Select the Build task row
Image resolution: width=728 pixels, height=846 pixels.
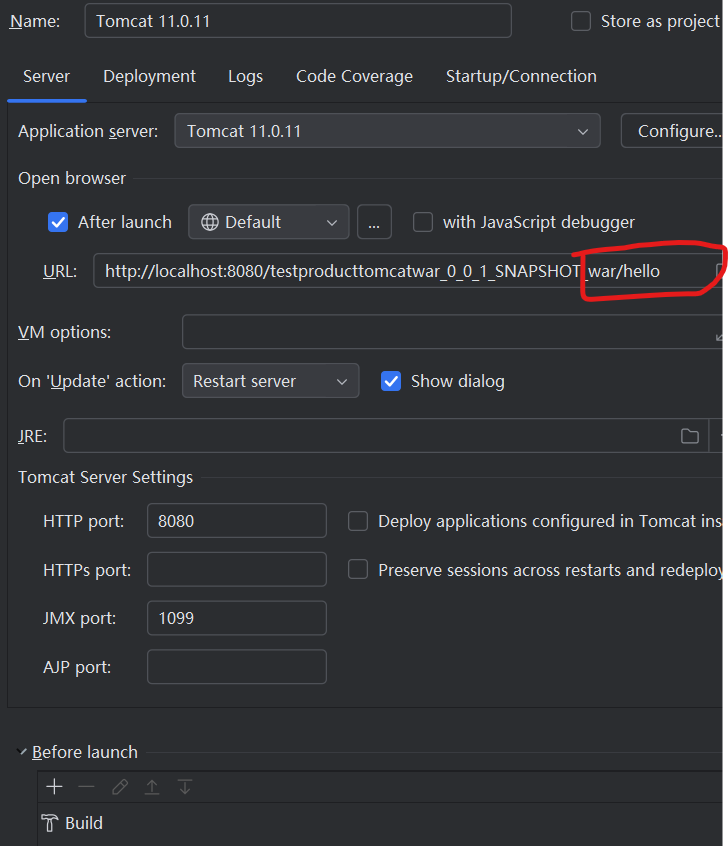point(380,823)
